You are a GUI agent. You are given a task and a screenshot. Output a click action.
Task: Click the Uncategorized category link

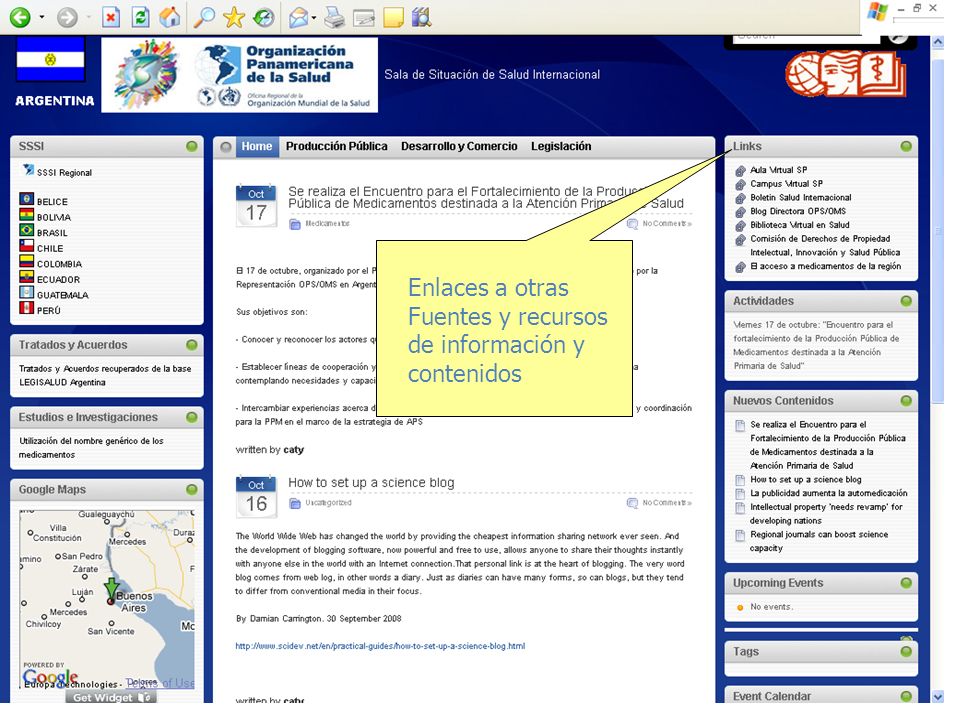coord(328,503)
